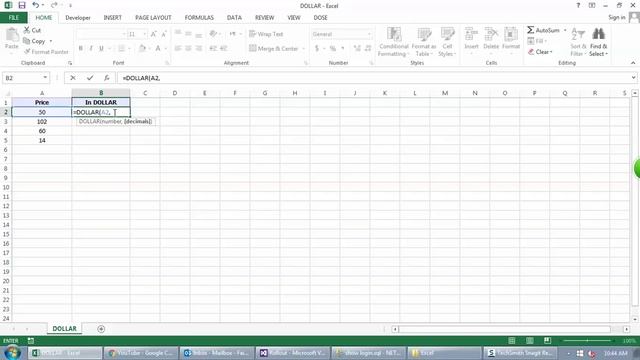Cancel formula entry with the X icon
This screenshot has width=640, height=360.
73,78
